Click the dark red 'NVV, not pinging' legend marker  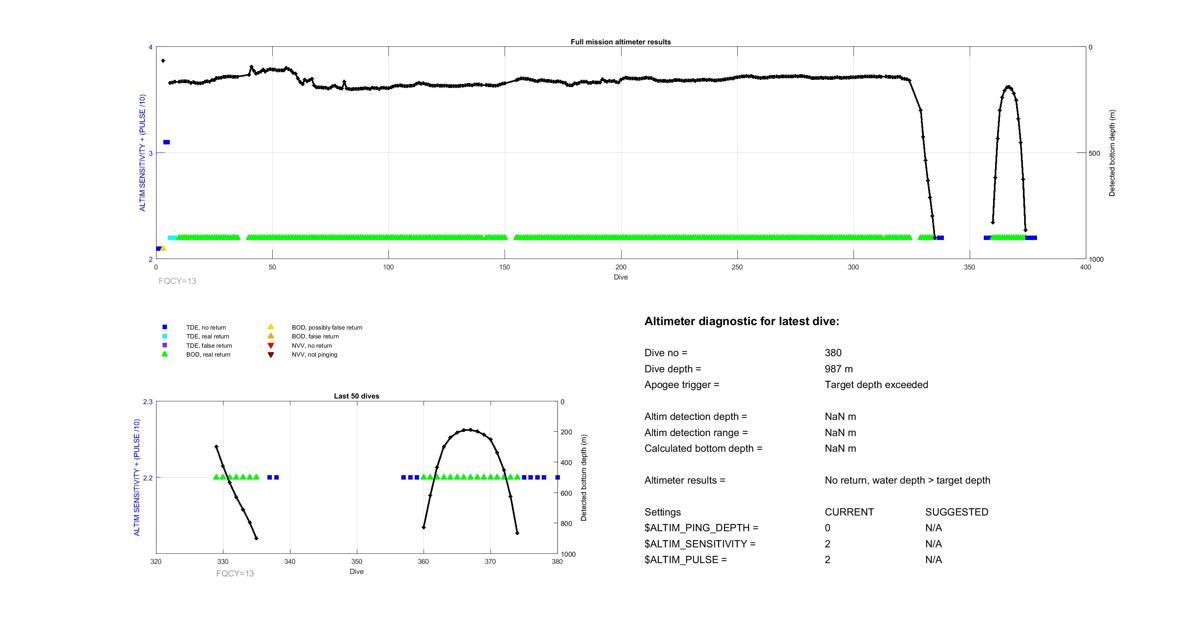click(x=271, y=354)
